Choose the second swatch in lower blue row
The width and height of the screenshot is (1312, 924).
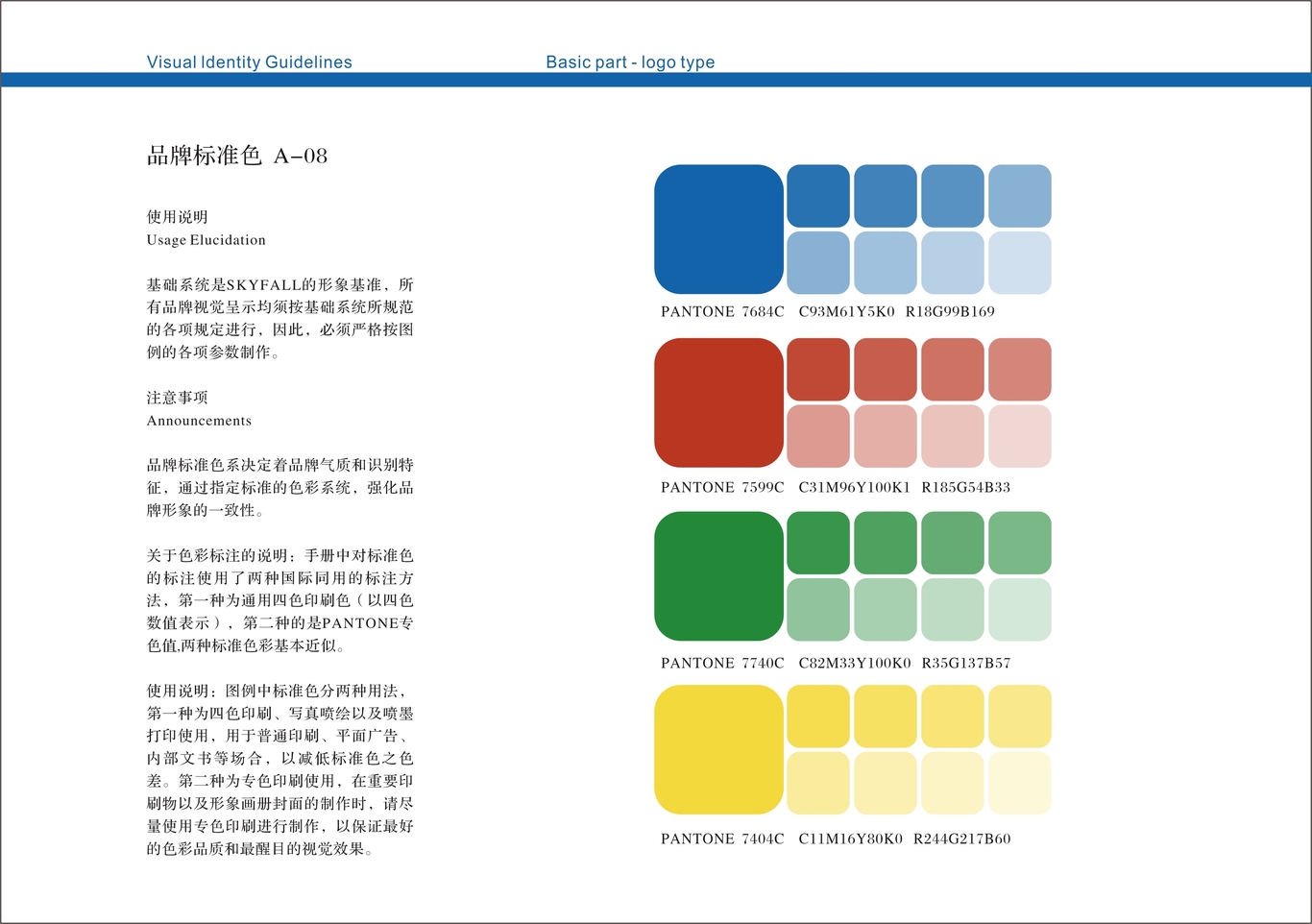(886, 263)
